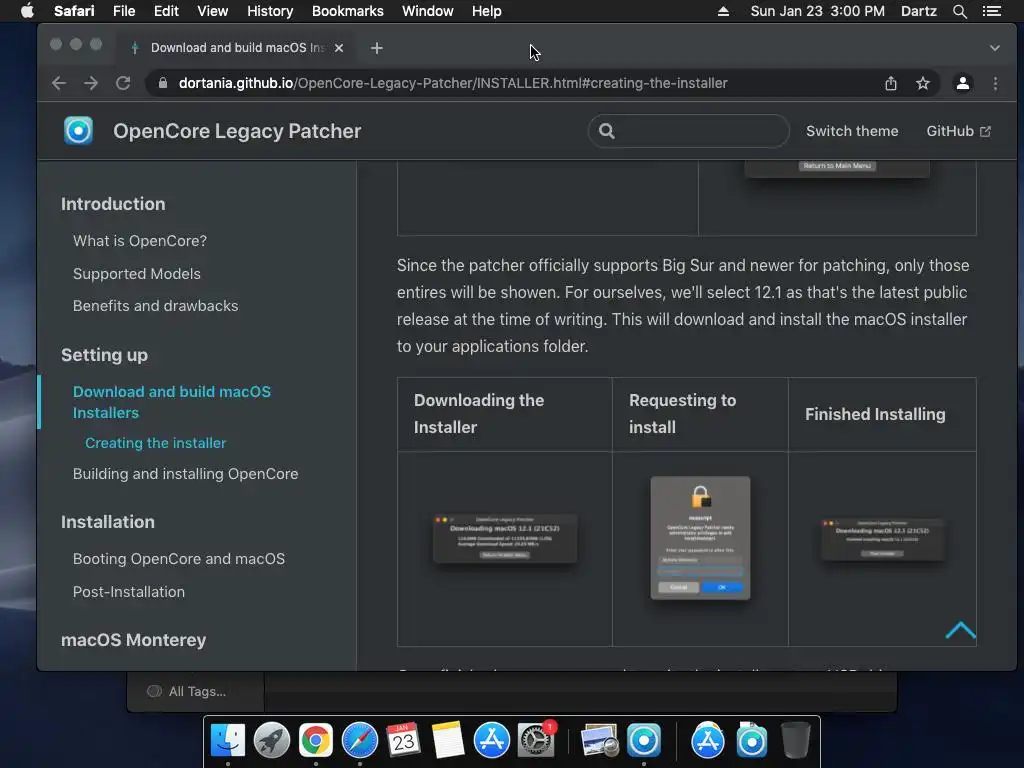
Task: Open Supported Models page
Action: coord(136,274)
